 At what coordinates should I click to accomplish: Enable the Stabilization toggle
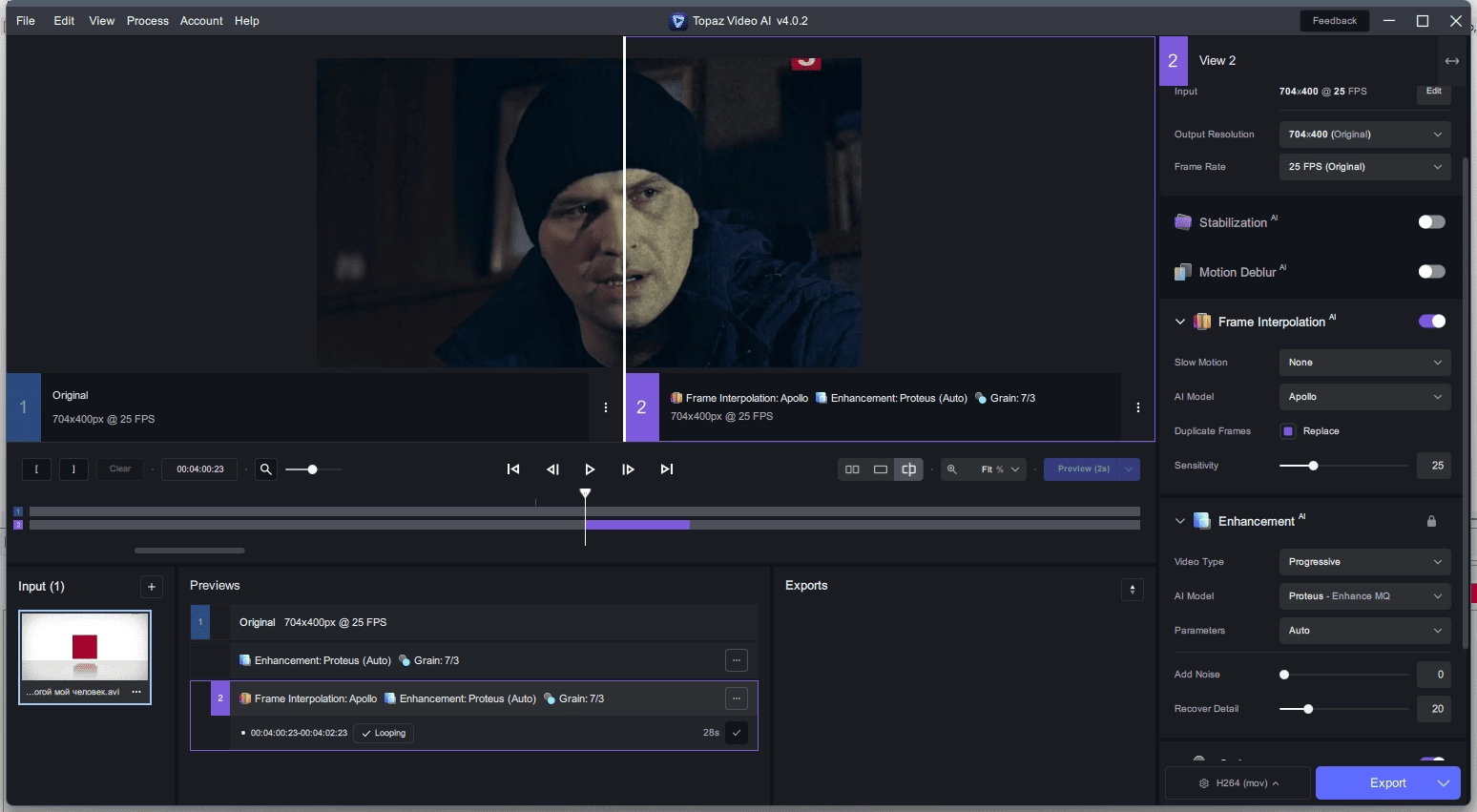(x=1431, y=222)
